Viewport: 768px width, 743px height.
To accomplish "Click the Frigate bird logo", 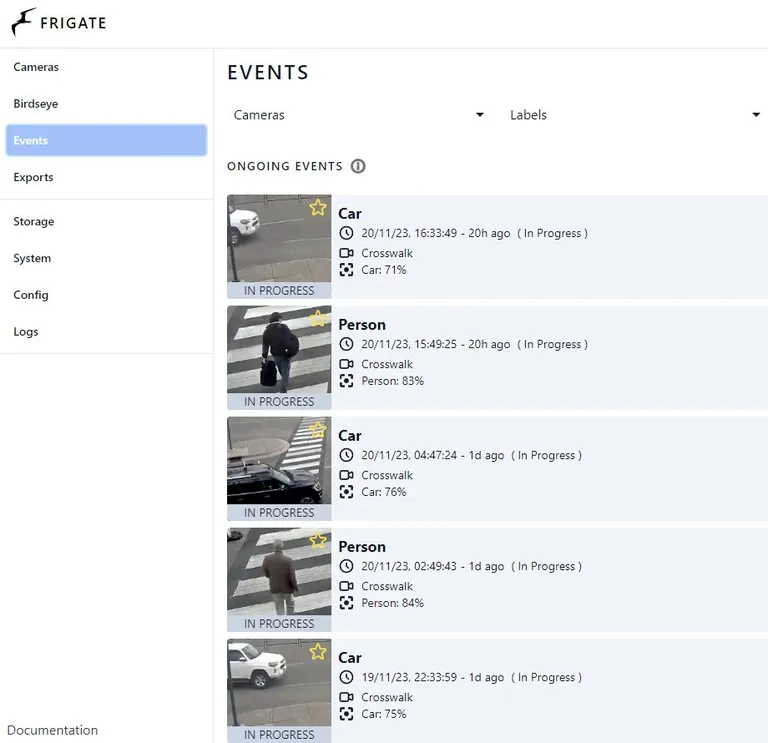I will pos(22,22).
